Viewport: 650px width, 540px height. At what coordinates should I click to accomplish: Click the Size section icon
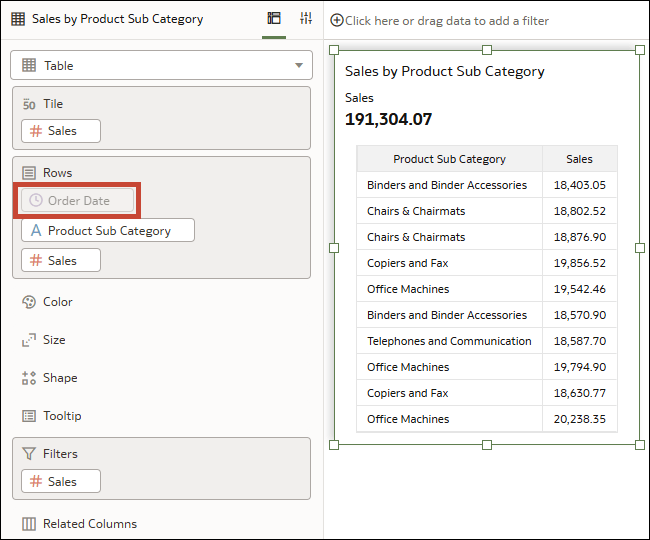pyautogui.click(x=29, y=340)
